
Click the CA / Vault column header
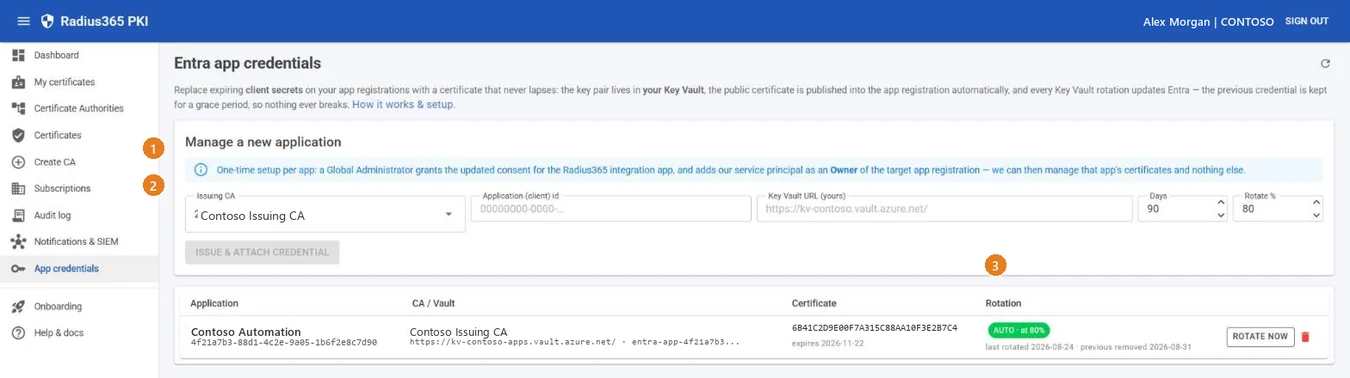point(434,303)
